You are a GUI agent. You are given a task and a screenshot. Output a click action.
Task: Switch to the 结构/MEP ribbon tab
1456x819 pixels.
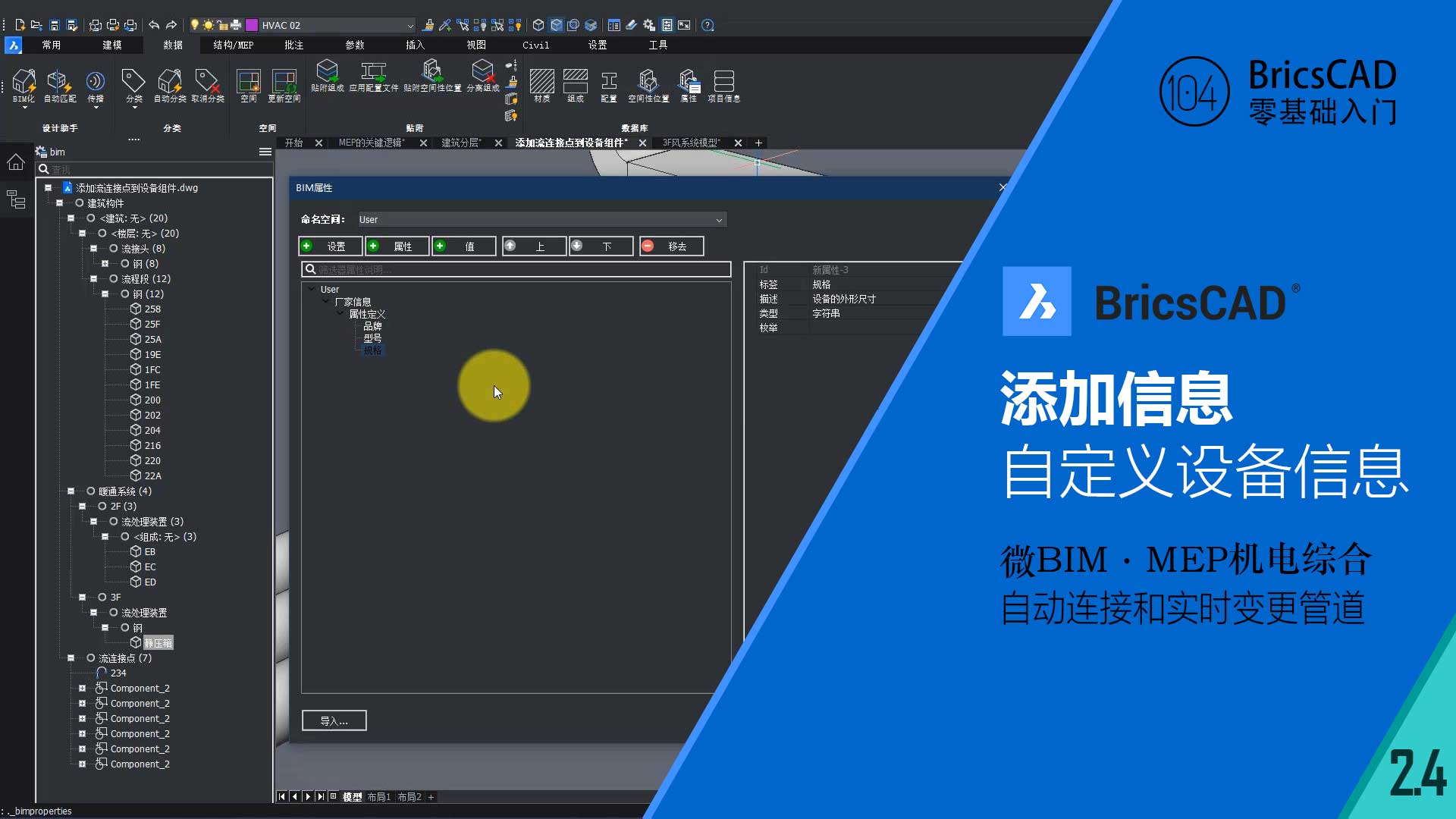pyautogui.click(x=233, y=45)
